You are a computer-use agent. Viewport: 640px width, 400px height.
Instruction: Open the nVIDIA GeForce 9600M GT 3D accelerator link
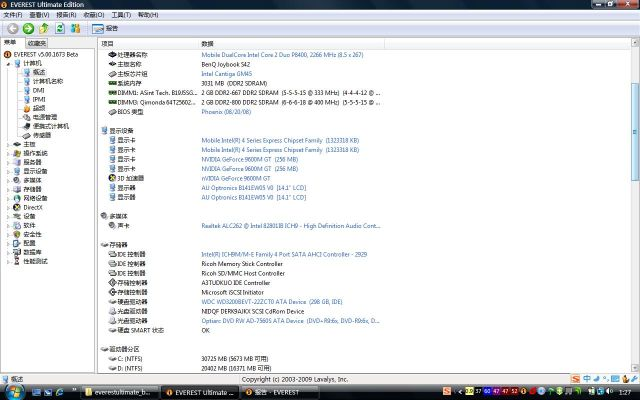(236, 178)
